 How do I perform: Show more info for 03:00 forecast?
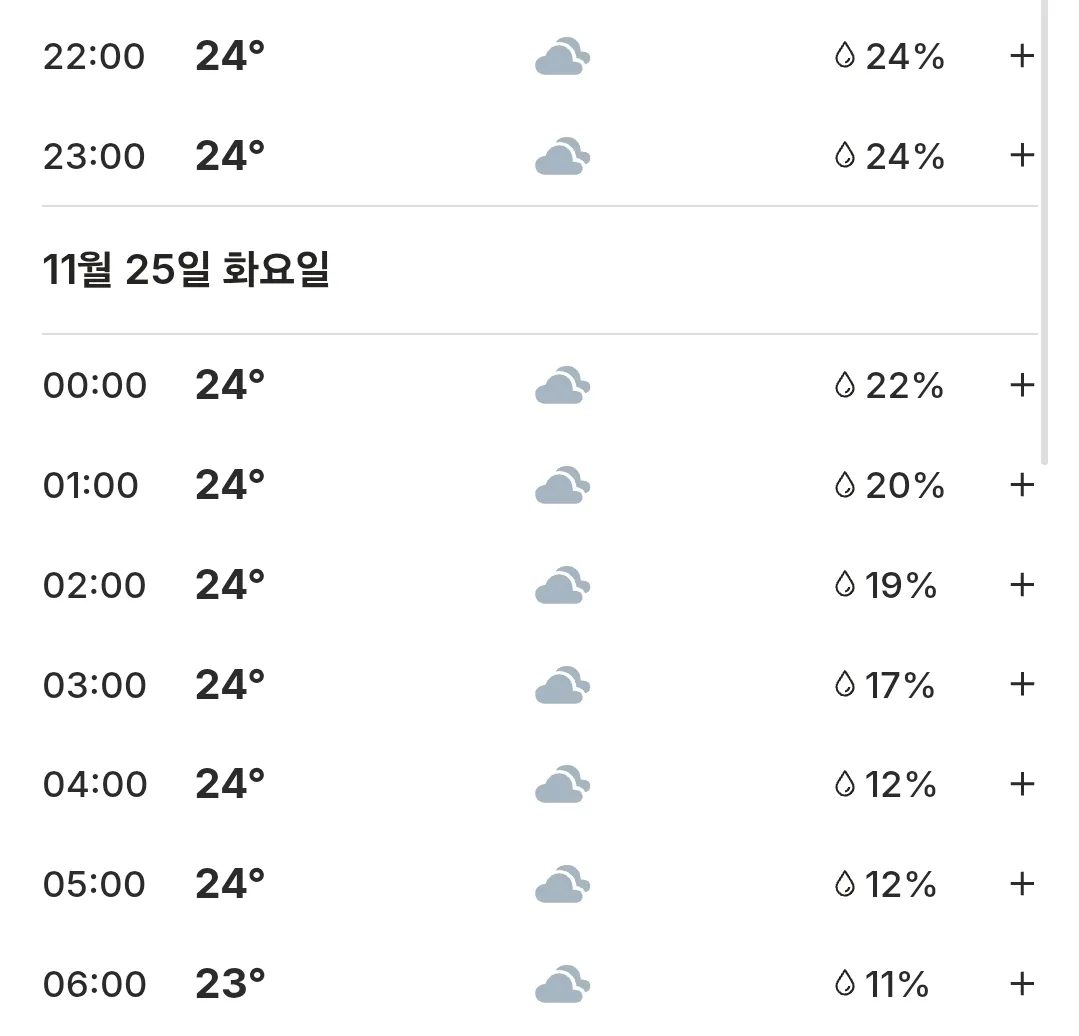(1022, 684)
